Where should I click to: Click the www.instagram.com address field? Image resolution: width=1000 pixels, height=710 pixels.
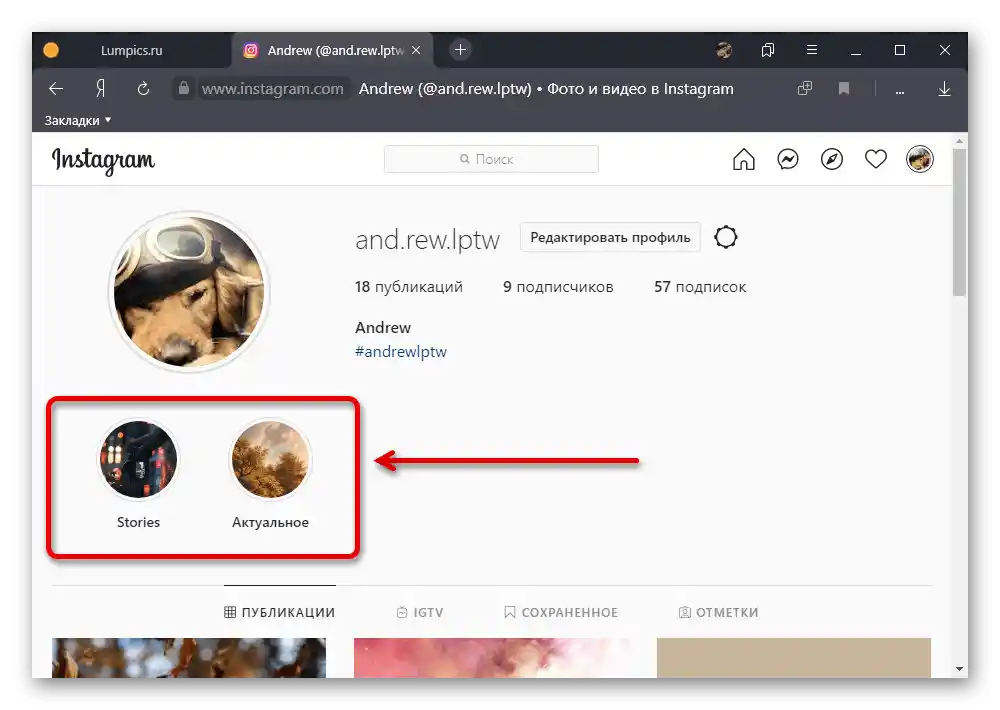[272, 89]
